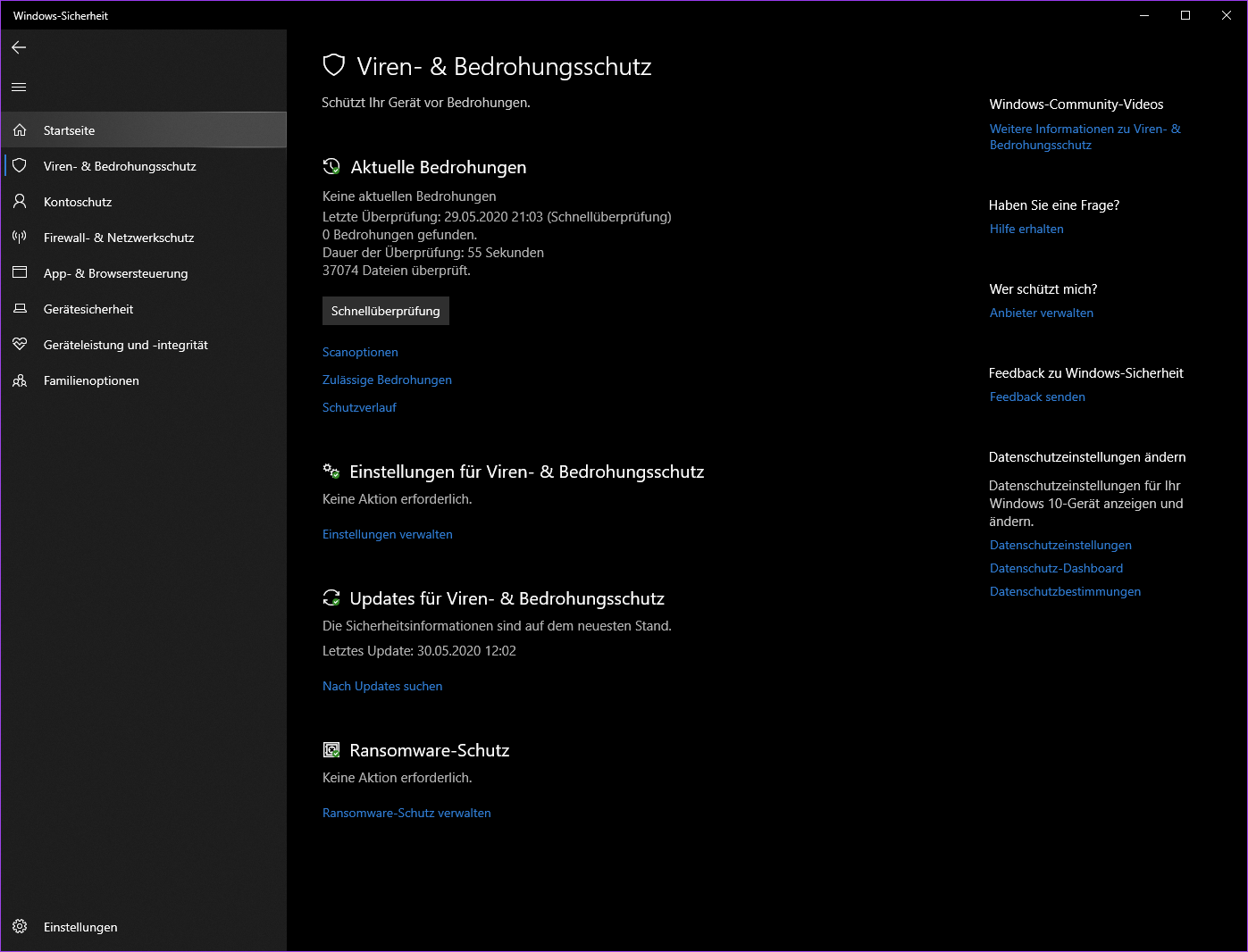Viewport: 1248px width, 952px height.
Task: Click the gears icon next to Einstellungen heading
Action: coord(331,472)
